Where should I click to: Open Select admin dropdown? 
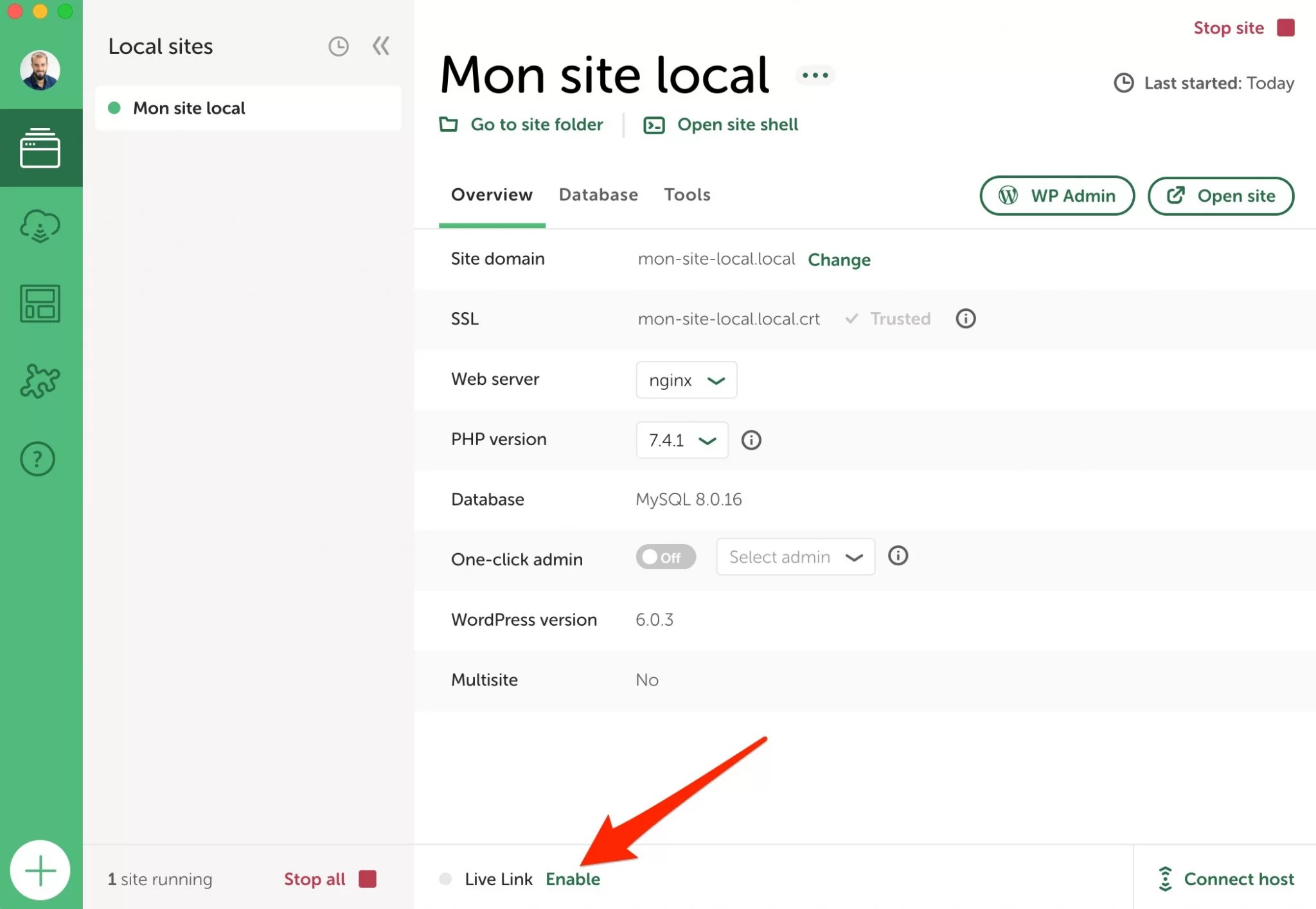click(796, 557)
